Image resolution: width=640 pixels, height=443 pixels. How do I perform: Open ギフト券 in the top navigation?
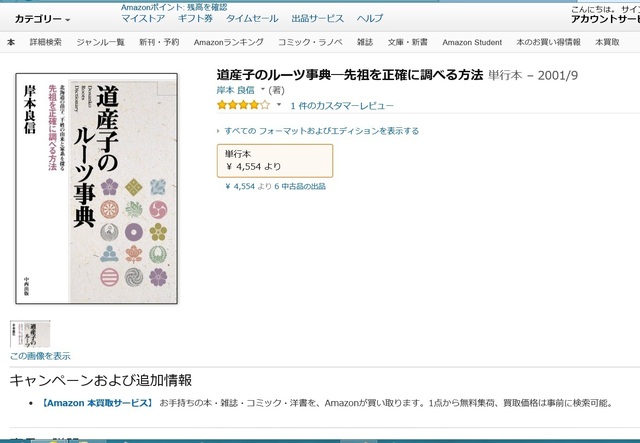(195, 18)
